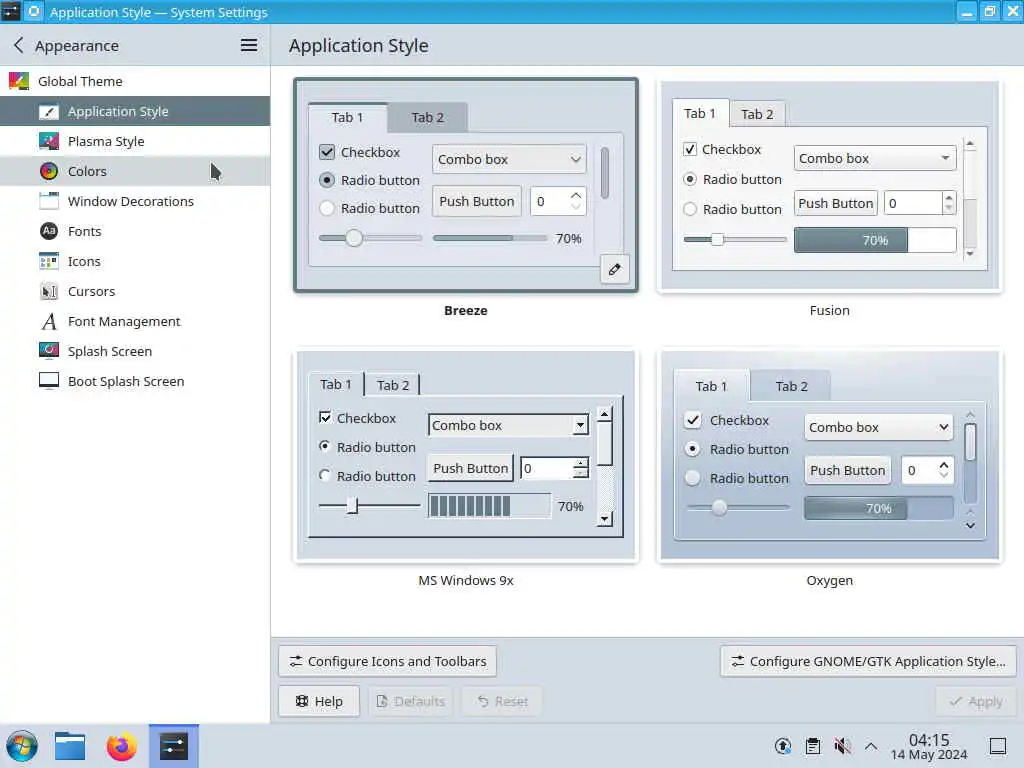Click the System Settings taskbar icon
The height and width of the screenshot is (768, 1024).
pos(174,746)
